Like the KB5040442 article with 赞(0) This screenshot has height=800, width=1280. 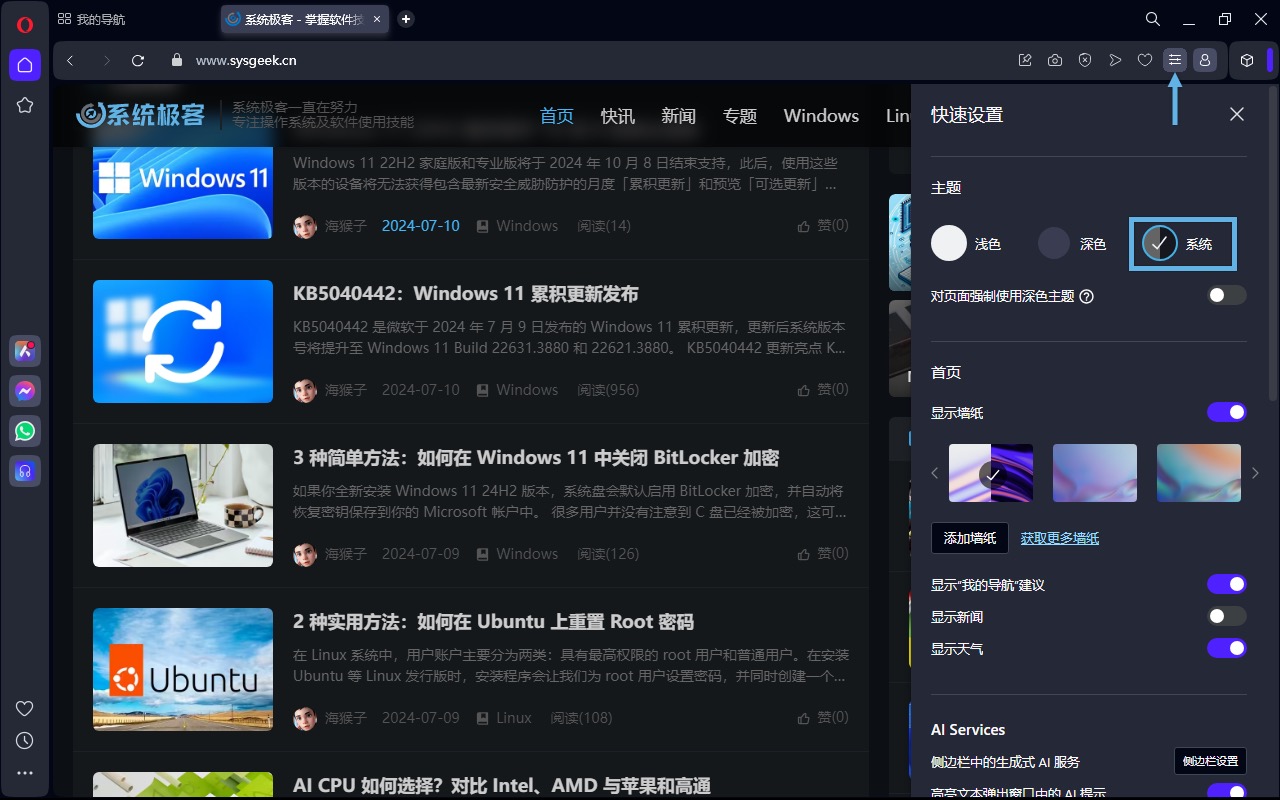(x=823, y=389)
